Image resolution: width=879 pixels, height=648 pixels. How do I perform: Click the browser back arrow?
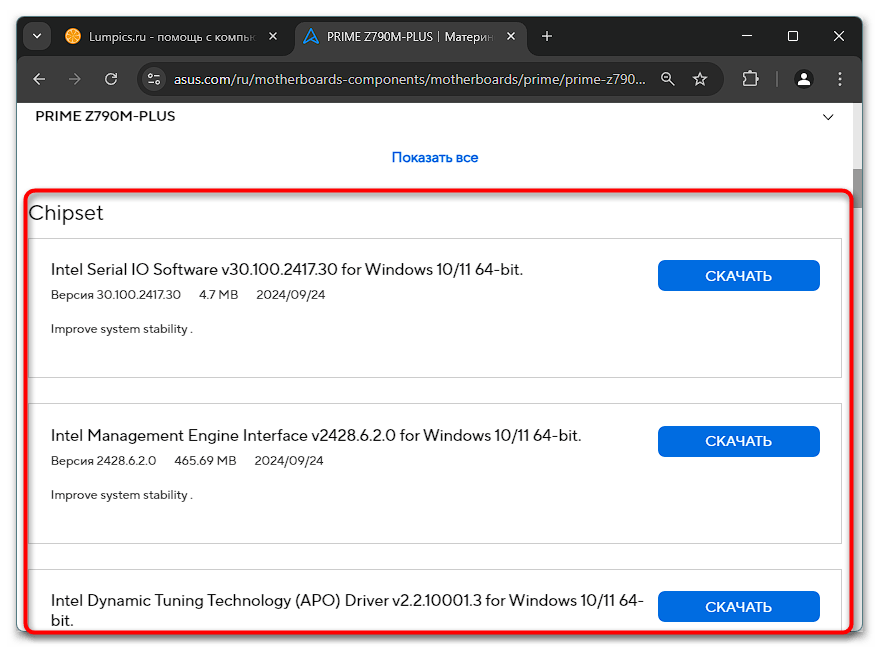coord(39,79)
